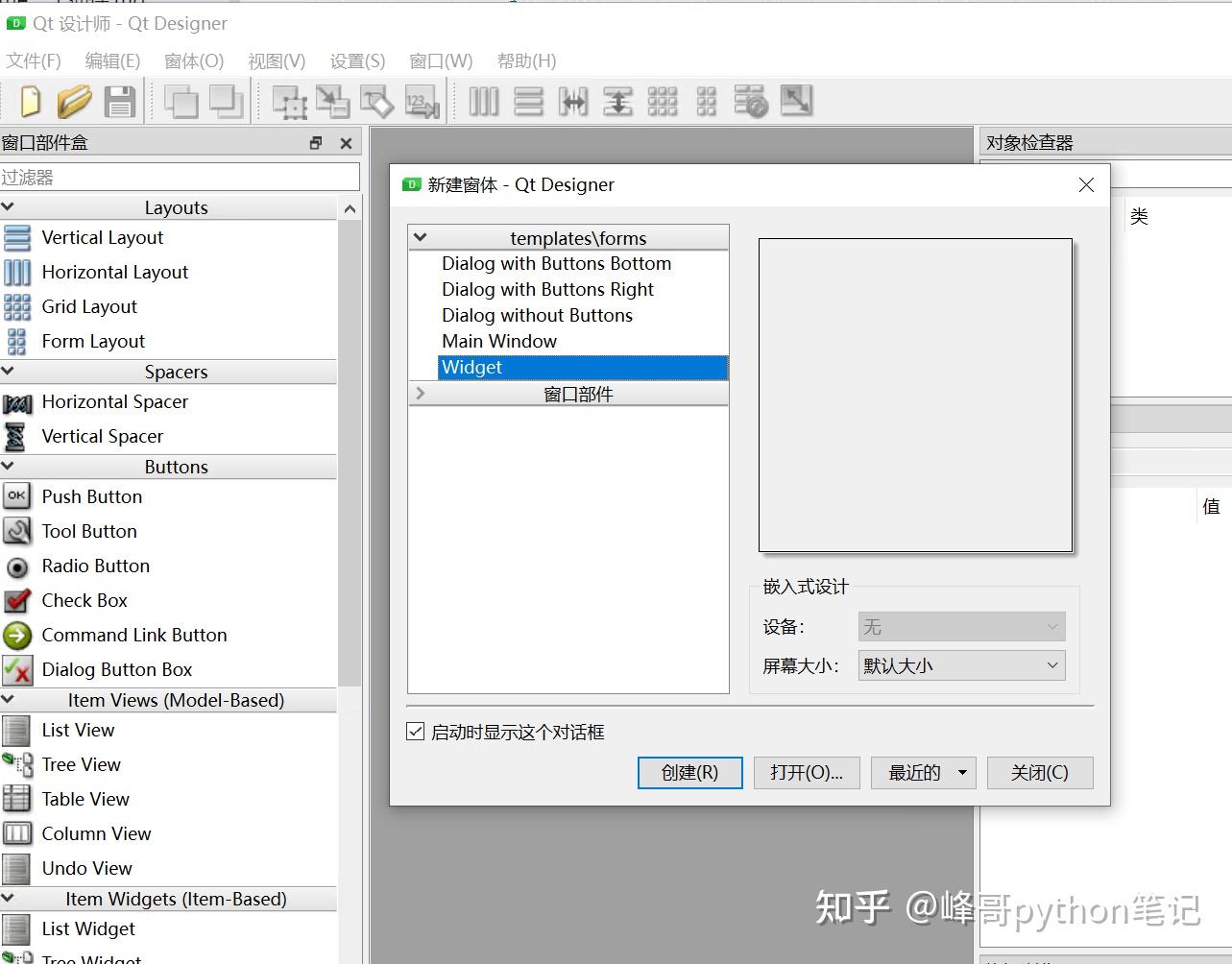
Task: Open the New Form toolbar icon
Action: pyautogui.click(x=30, y=101)
